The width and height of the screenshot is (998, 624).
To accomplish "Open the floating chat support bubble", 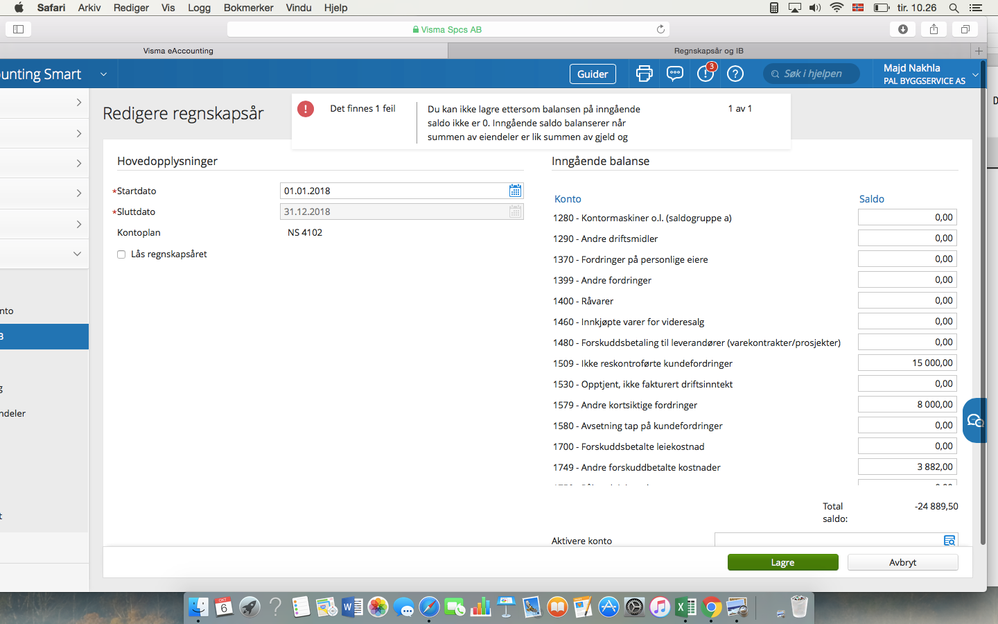I will [974, 420].
